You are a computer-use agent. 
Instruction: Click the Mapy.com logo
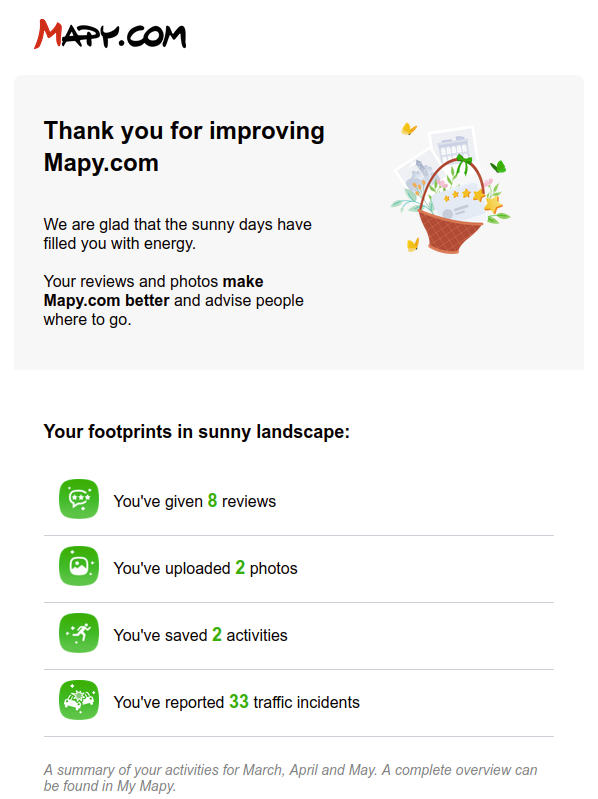(110, 34)
